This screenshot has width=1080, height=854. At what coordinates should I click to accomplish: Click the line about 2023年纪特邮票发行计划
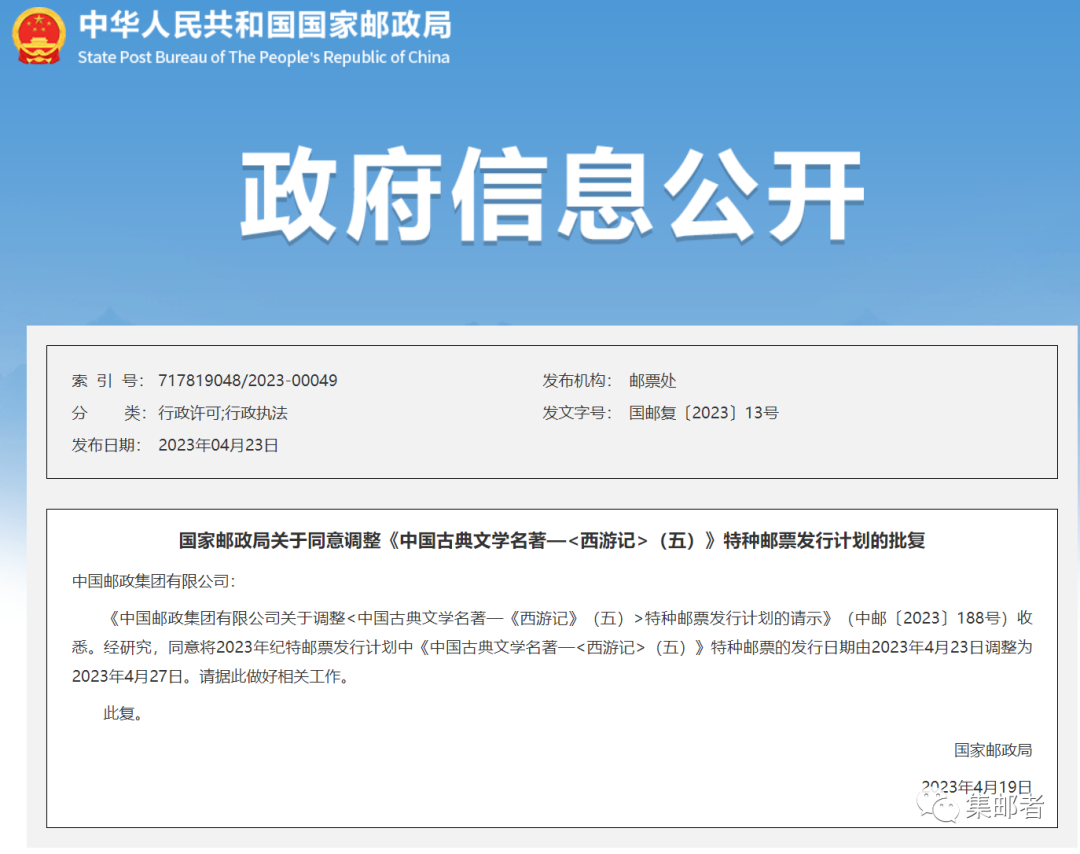tap(552, 647)
